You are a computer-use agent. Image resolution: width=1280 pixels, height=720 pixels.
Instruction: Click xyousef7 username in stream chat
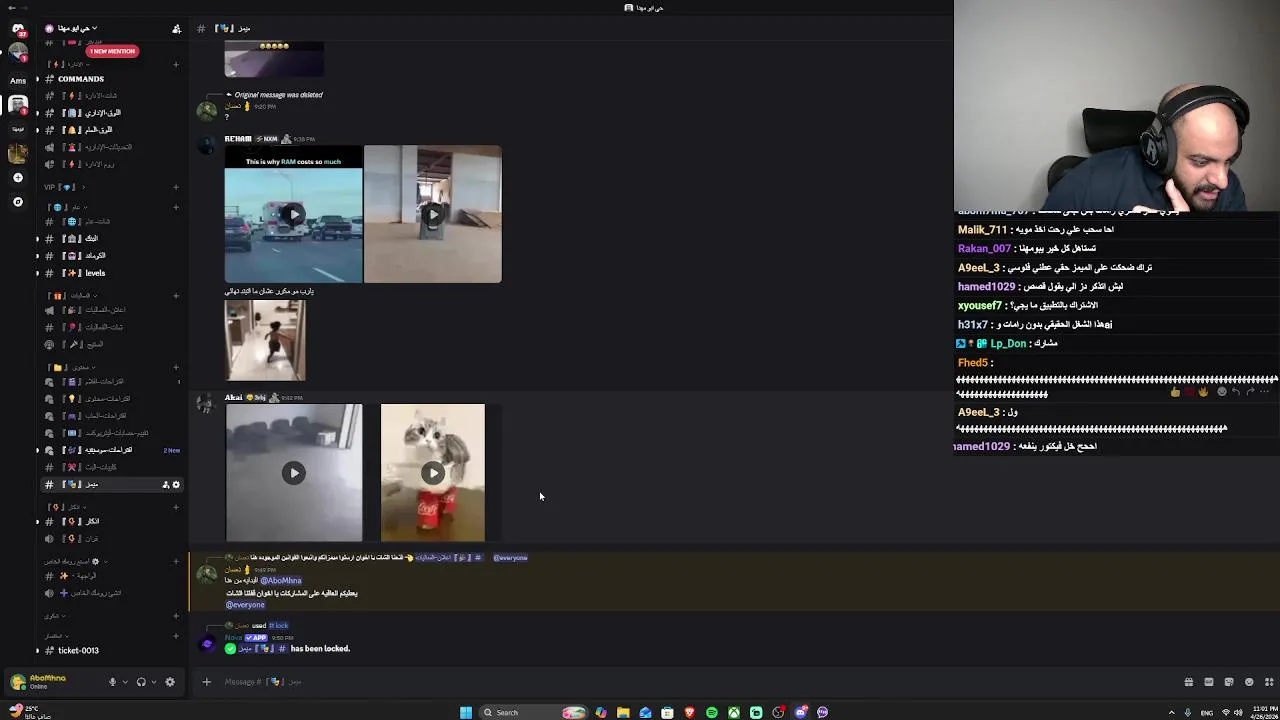[980, 306]
